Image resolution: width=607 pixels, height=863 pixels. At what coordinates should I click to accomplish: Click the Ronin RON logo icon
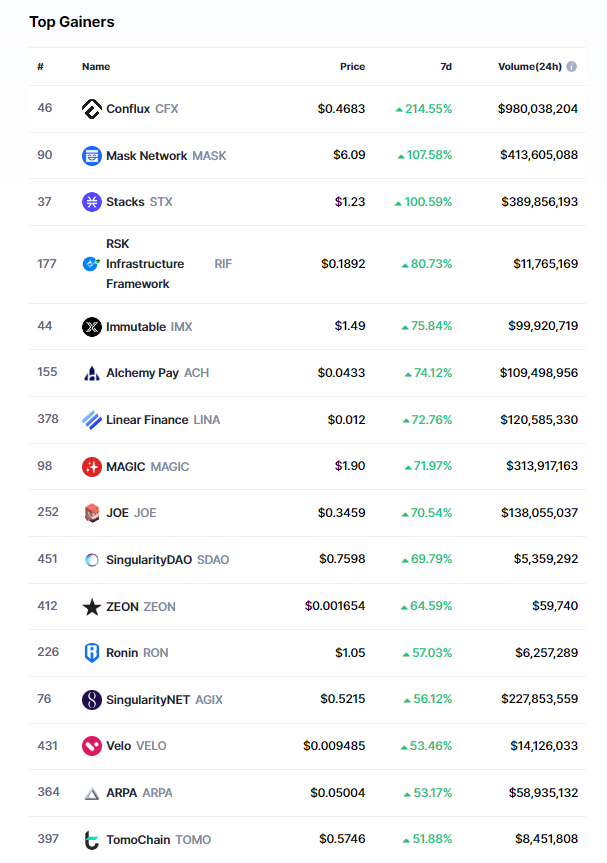pyautogui.click(x=92, y=653)
